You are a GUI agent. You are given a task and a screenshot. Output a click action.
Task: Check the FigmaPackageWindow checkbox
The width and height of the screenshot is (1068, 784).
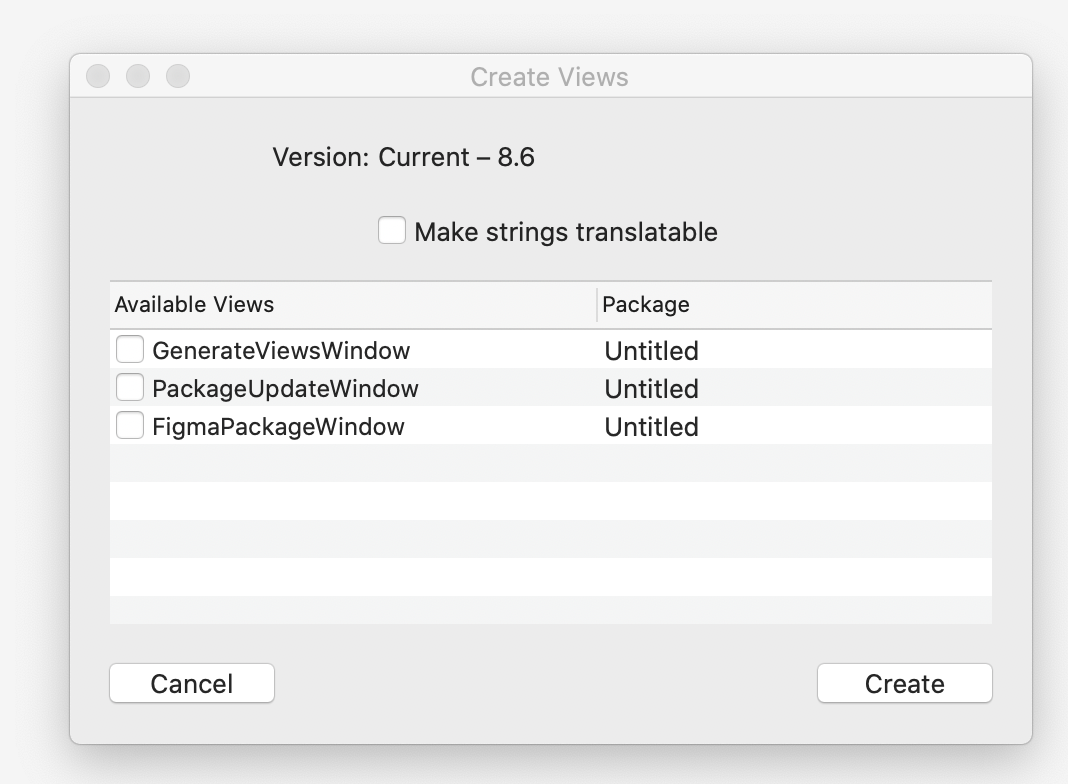click(129, 426)
